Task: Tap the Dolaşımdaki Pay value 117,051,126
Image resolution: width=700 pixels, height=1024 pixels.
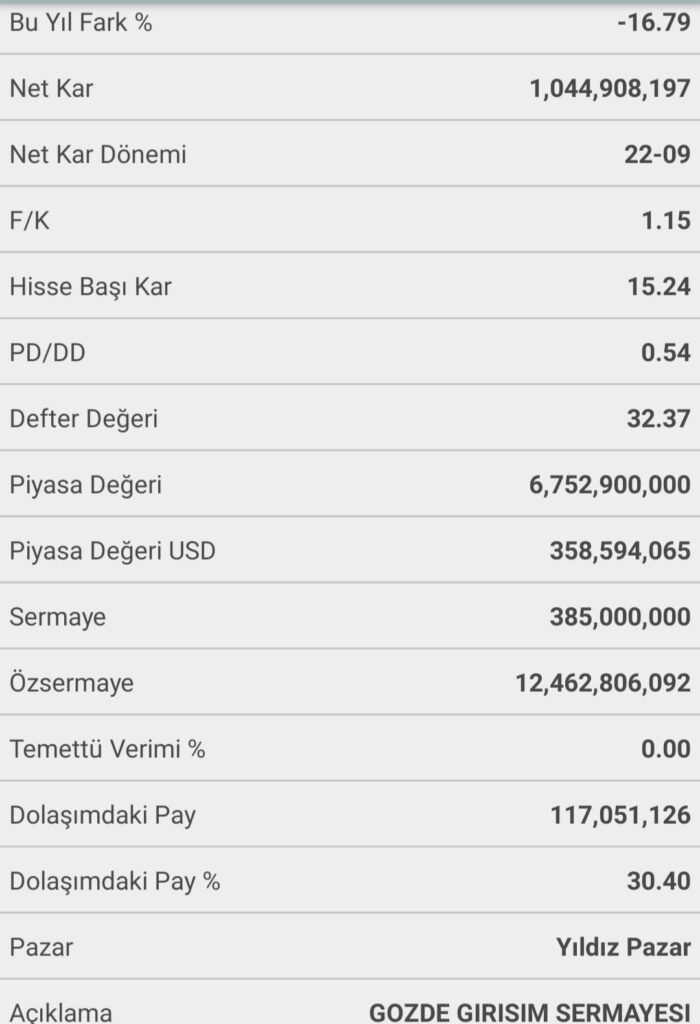Action: coord(620,814)
